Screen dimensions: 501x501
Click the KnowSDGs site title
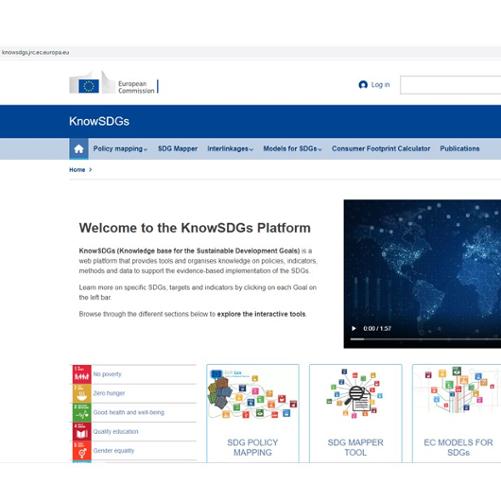point(99,121)
